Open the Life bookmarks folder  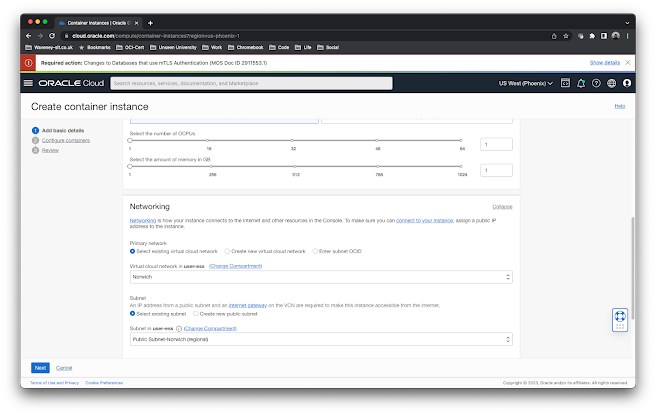coord(303,47)
